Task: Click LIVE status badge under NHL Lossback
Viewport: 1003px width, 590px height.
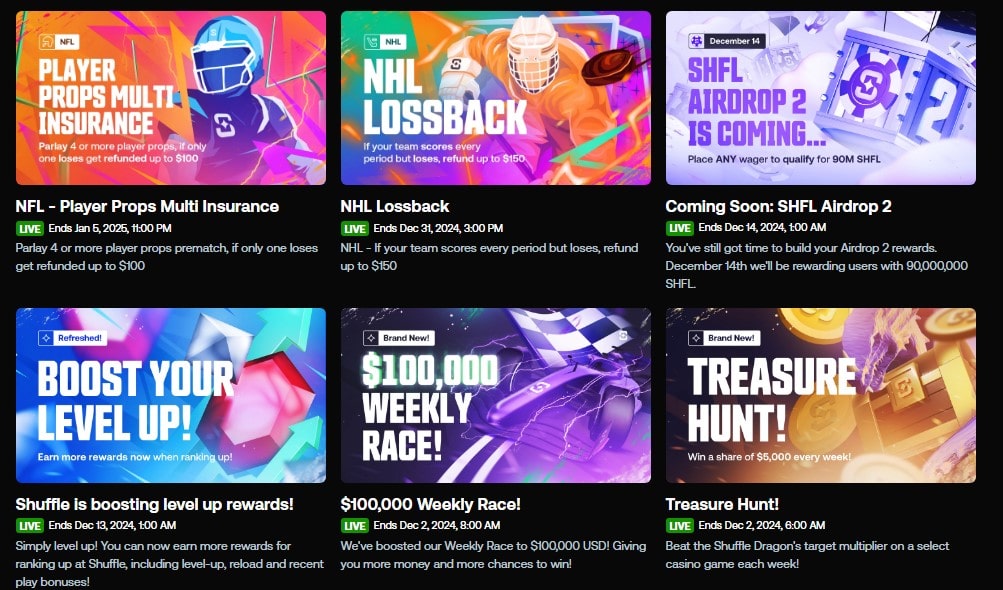Action: point(354,228)
